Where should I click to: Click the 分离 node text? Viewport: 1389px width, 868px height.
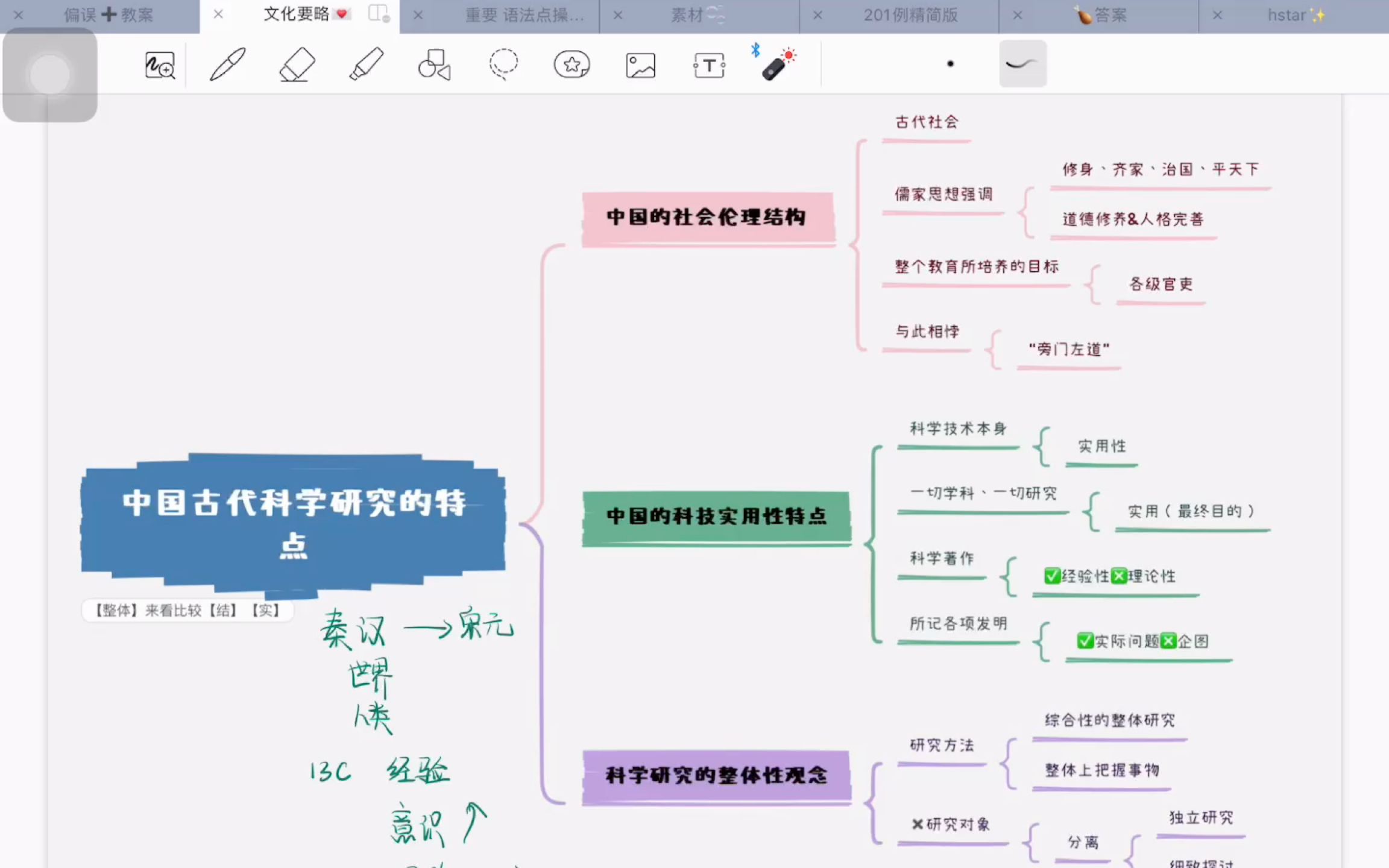pos(1083,842)
